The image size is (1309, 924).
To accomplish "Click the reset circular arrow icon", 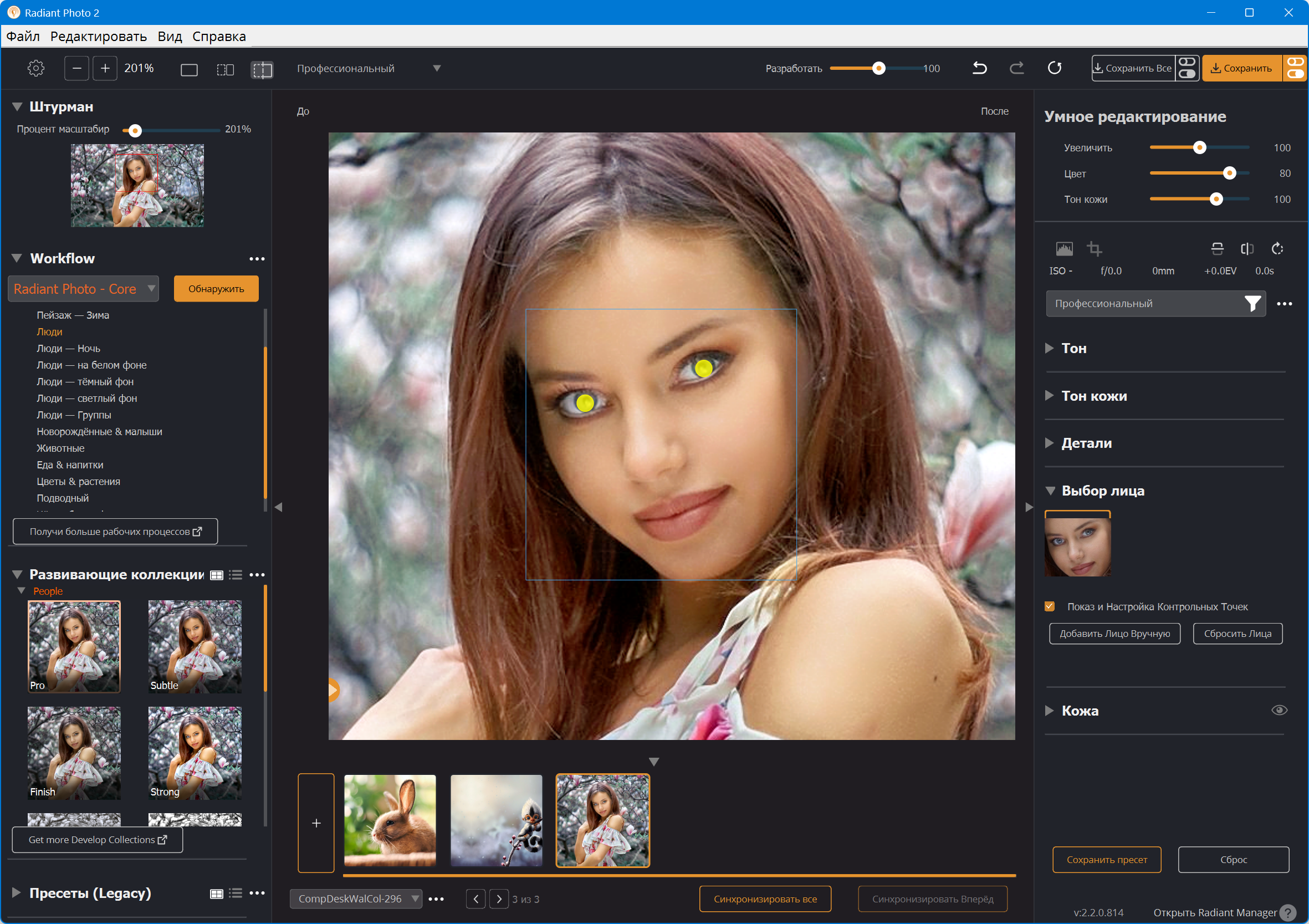I will 1054,68.
